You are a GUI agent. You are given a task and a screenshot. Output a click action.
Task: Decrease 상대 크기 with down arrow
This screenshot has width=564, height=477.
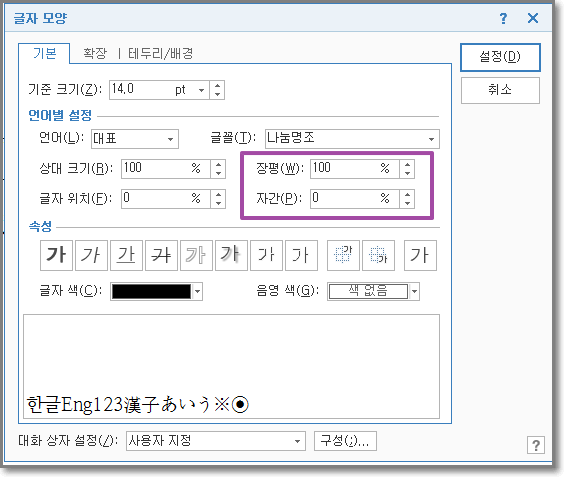click(218, 173)
